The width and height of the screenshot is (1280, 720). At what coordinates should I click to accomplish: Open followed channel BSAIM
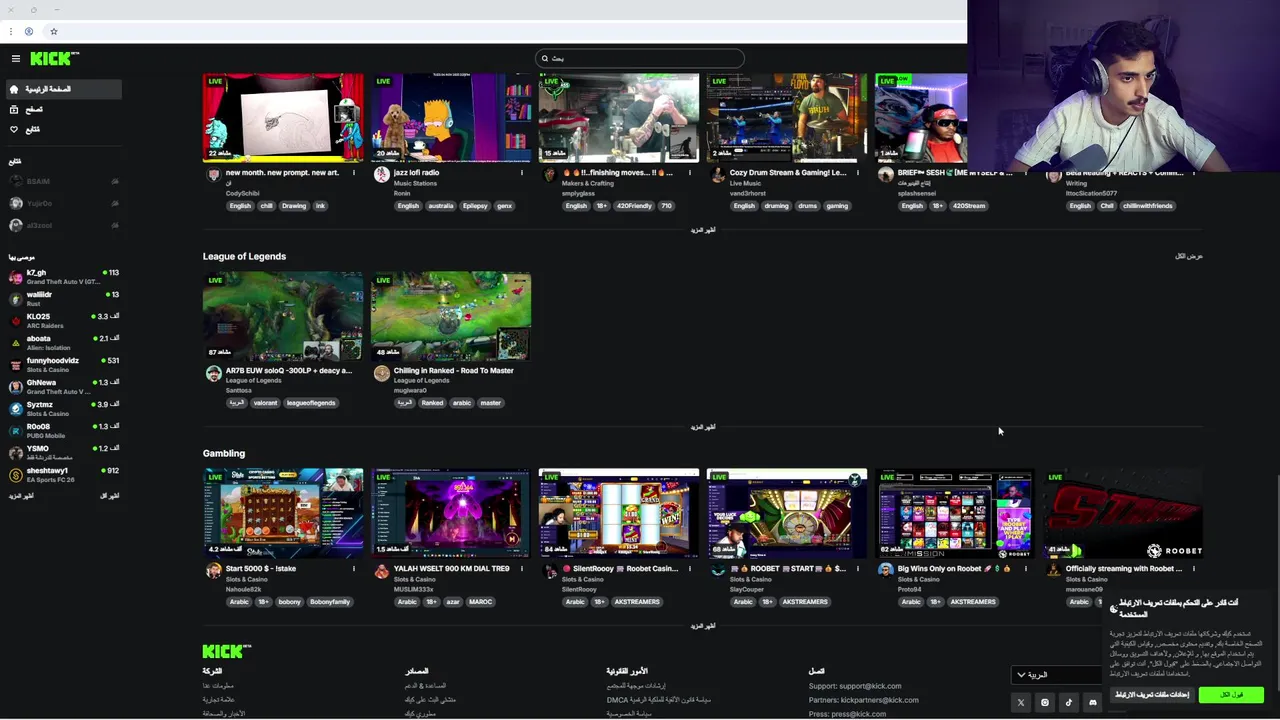click(x=64, y=181)
